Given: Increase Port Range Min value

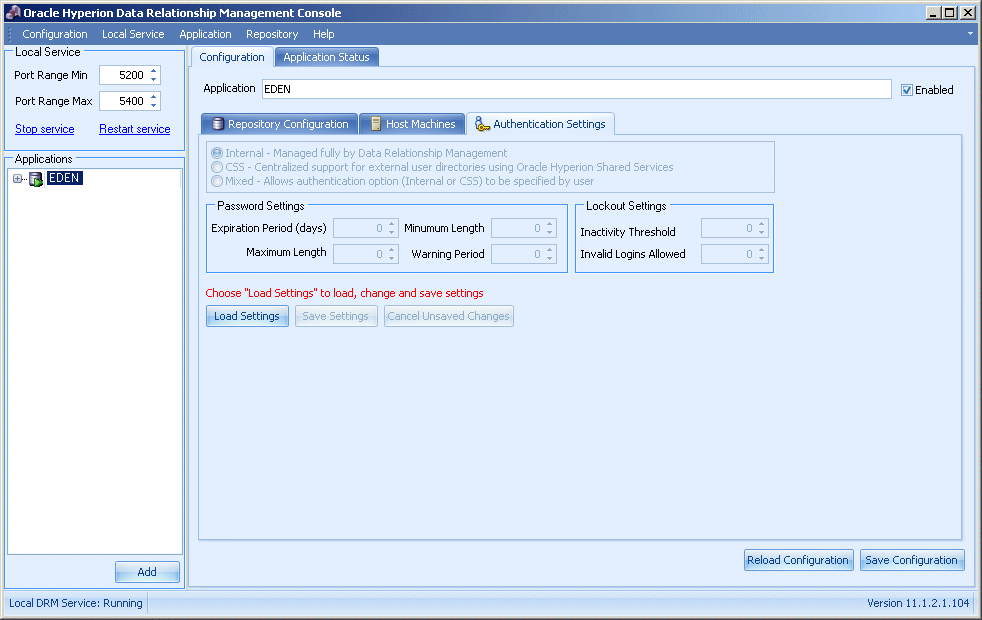Looking at the screenshot, I should pyautogui.click(x=153, y=71).
